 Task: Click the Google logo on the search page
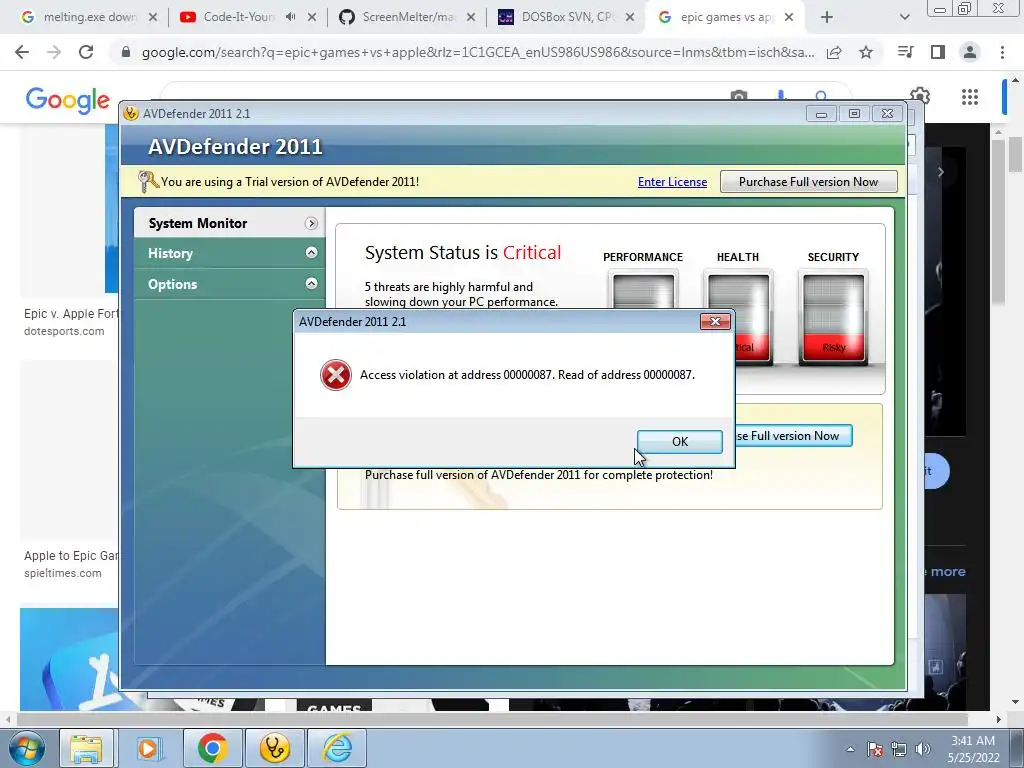click(68, 100)
